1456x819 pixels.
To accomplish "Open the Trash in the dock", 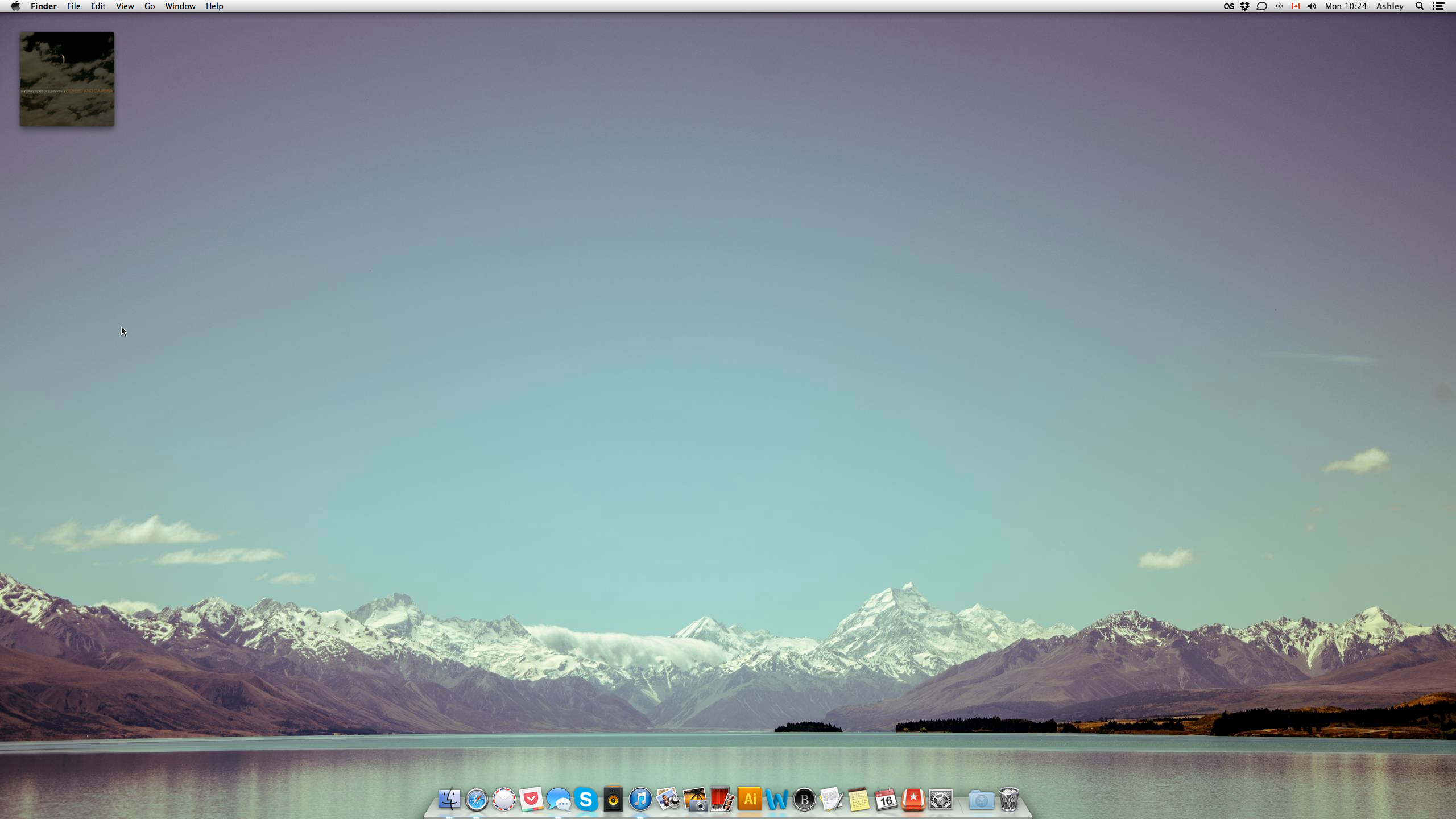I will point(1009,800).
